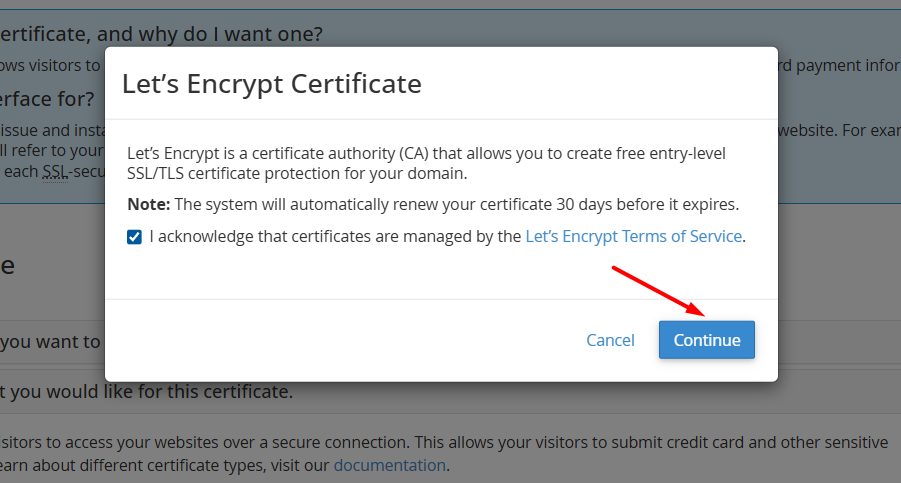
Task: Click "you would like for this certificate" text
Action: pos(150,391)
